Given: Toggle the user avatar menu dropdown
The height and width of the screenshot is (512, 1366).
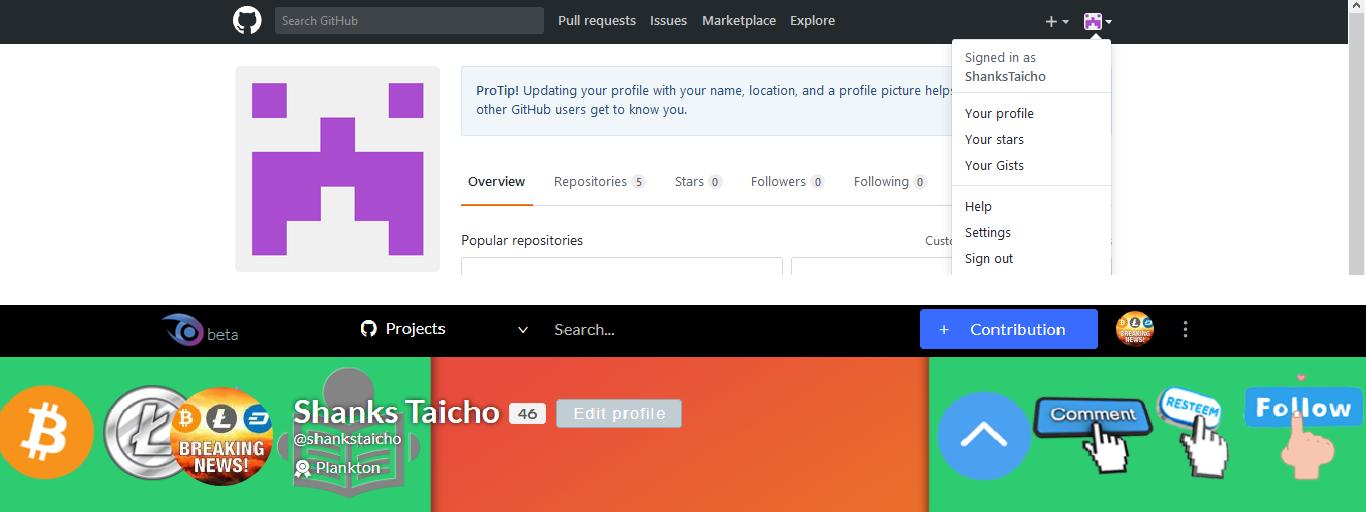Looking at the screenshot, I should (1098, 21).
